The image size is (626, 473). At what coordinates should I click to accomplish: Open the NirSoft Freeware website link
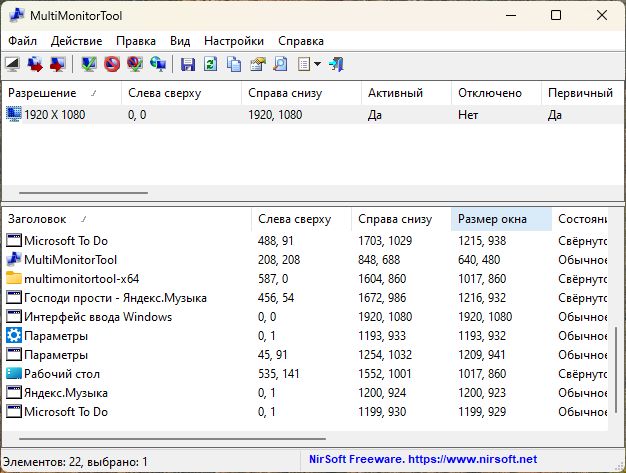423,459
